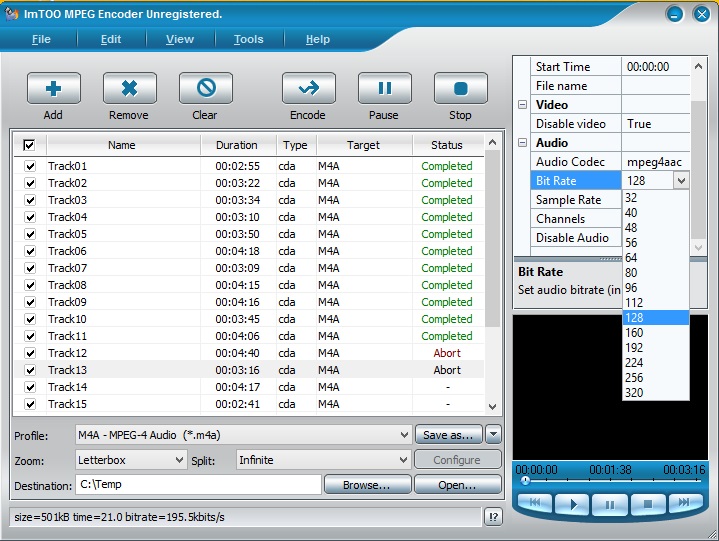Collapse the Audio properties section
The height and width of the screenshot is (541, 719).
[522, 143]
